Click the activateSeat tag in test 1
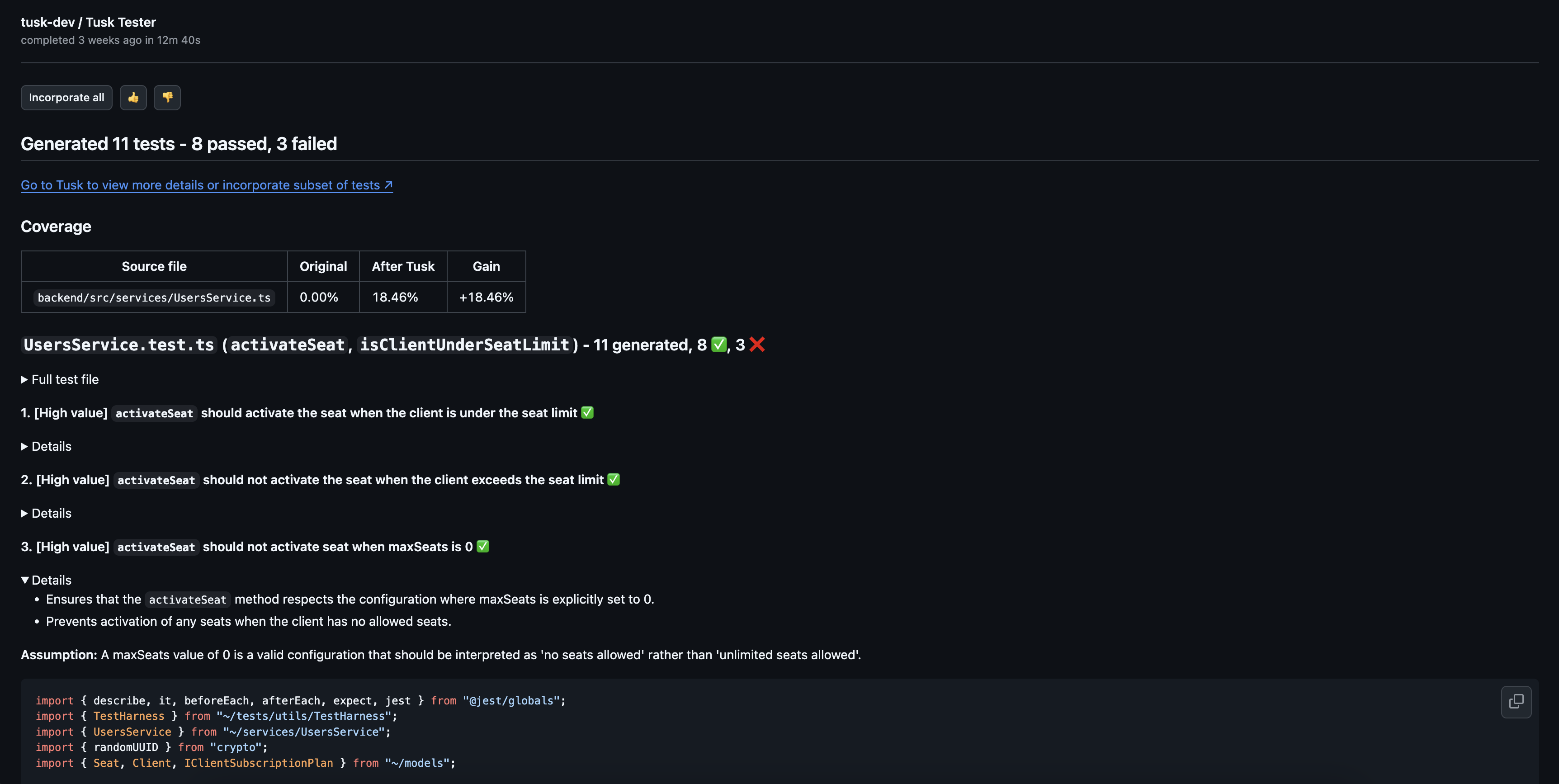 point(153,413)
